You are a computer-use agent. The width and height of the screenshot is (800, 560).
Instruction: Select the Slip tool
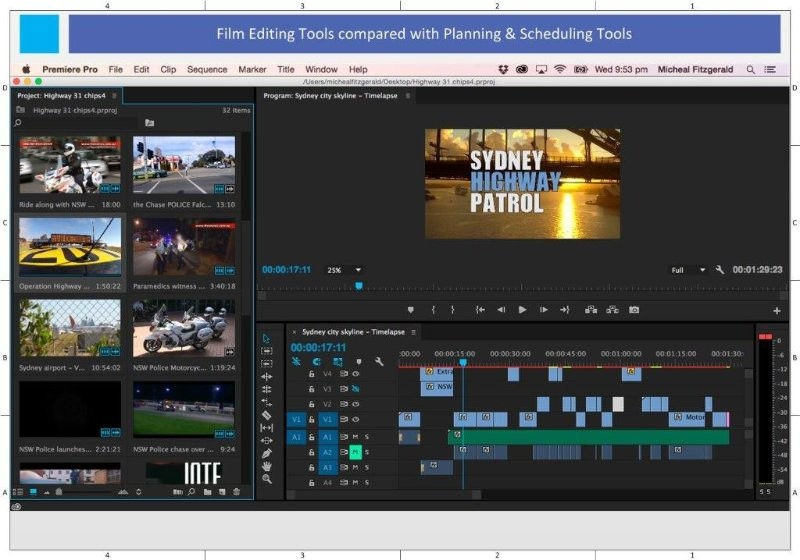click(x=266, y=428)
